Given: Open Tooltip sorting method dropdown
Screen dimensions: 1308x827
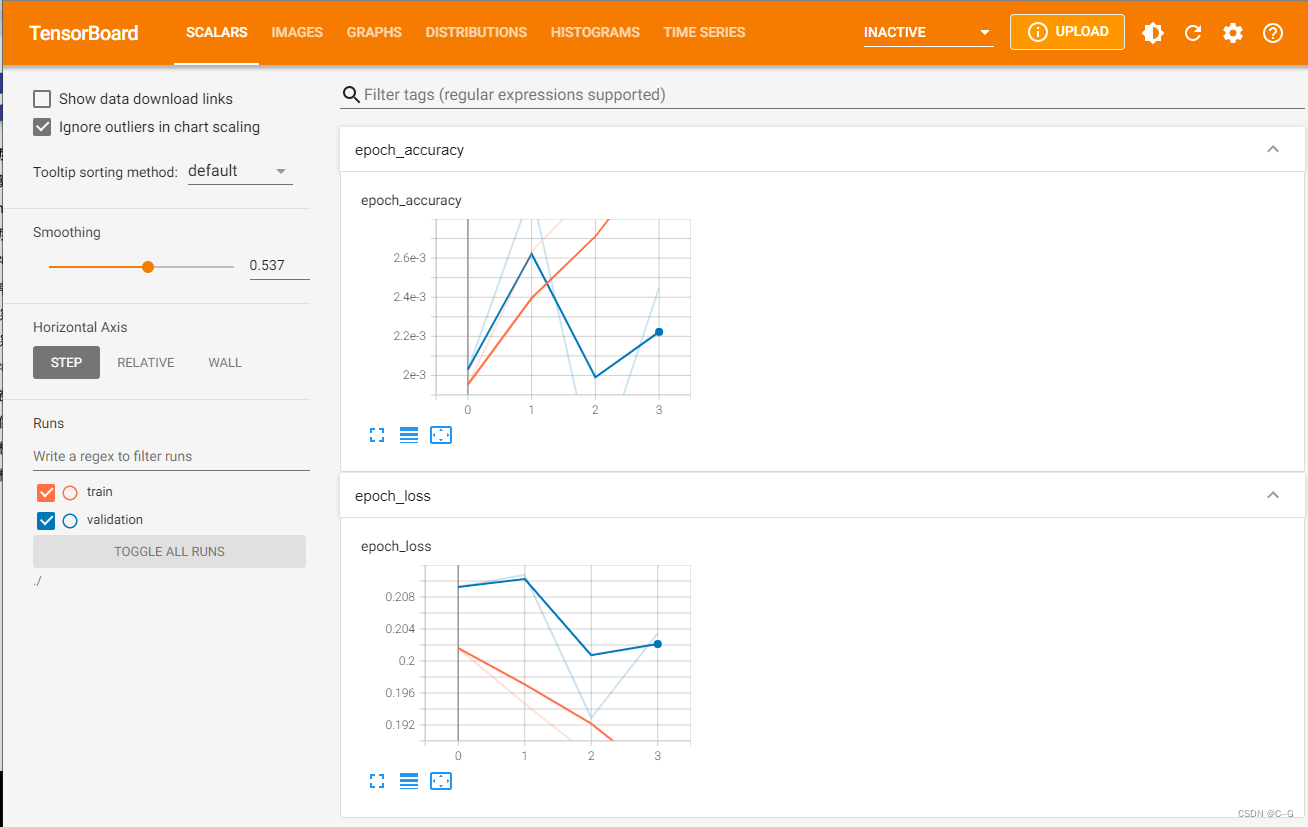Looking at the screenshot, I should (240, 171).
